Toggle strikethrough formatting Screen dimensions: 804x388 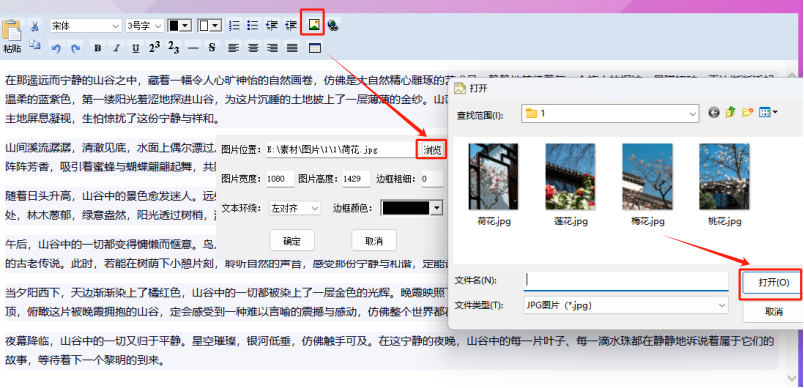tap(212, 48)
